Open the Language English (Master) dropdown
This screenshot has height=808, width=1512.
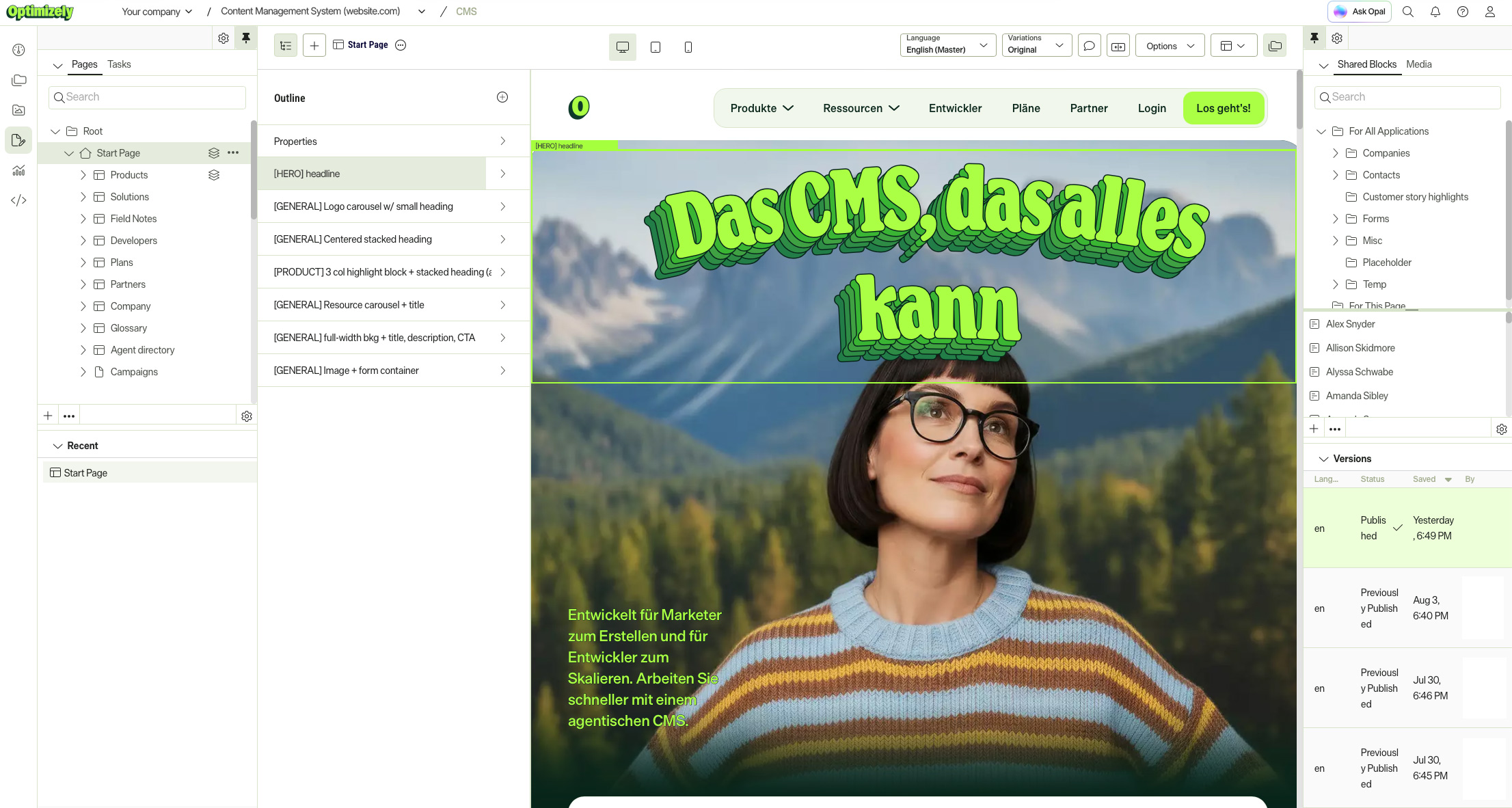tap(948, 44)
